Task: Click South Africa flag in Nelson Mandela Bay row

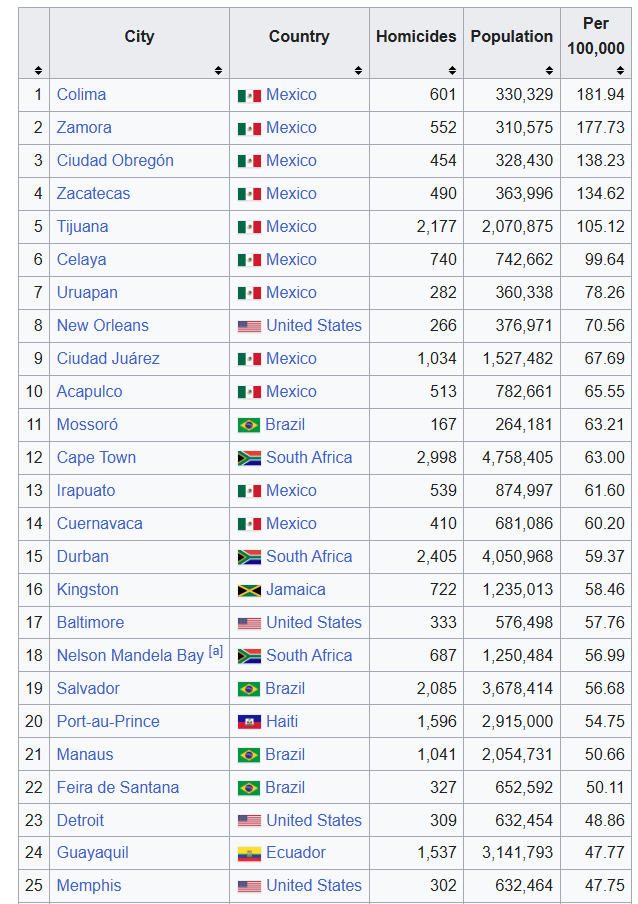Action: click(x=249, y=656)
